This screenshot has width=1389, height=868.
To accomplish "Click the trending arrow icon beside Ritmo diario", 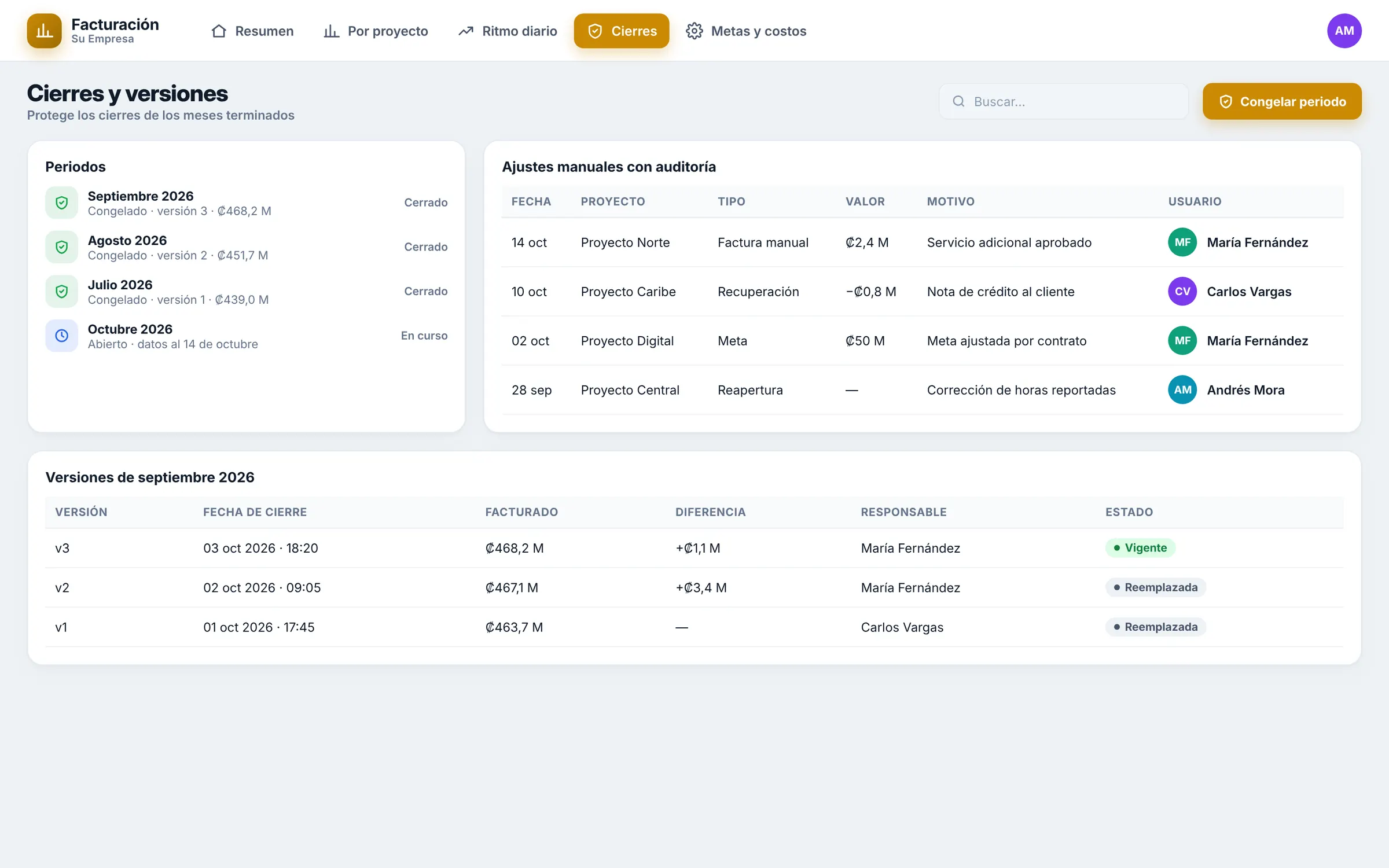I will tap(466, 31).
